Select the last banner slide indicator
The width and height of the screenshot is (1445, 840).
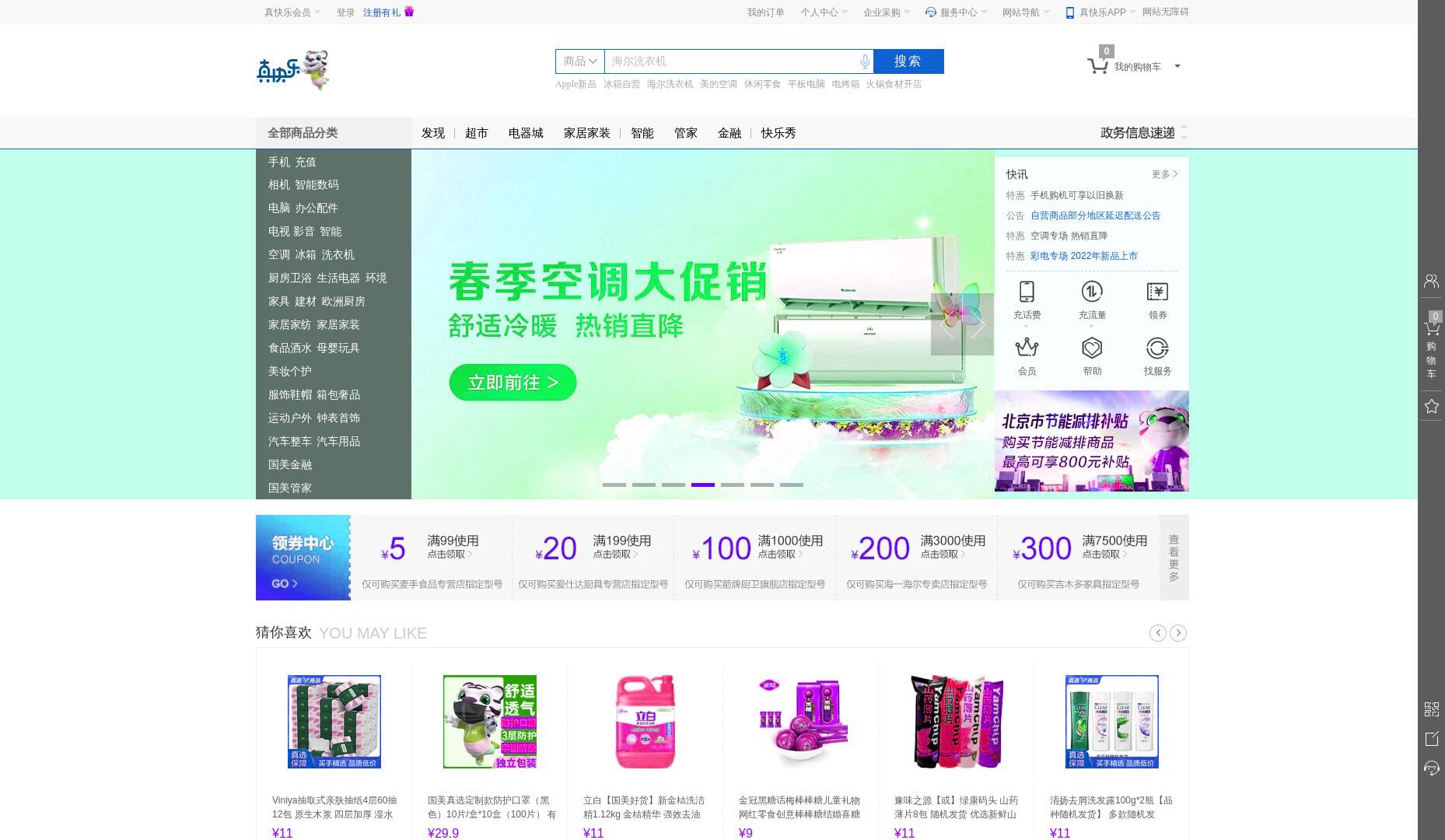[x=792, y=485]
